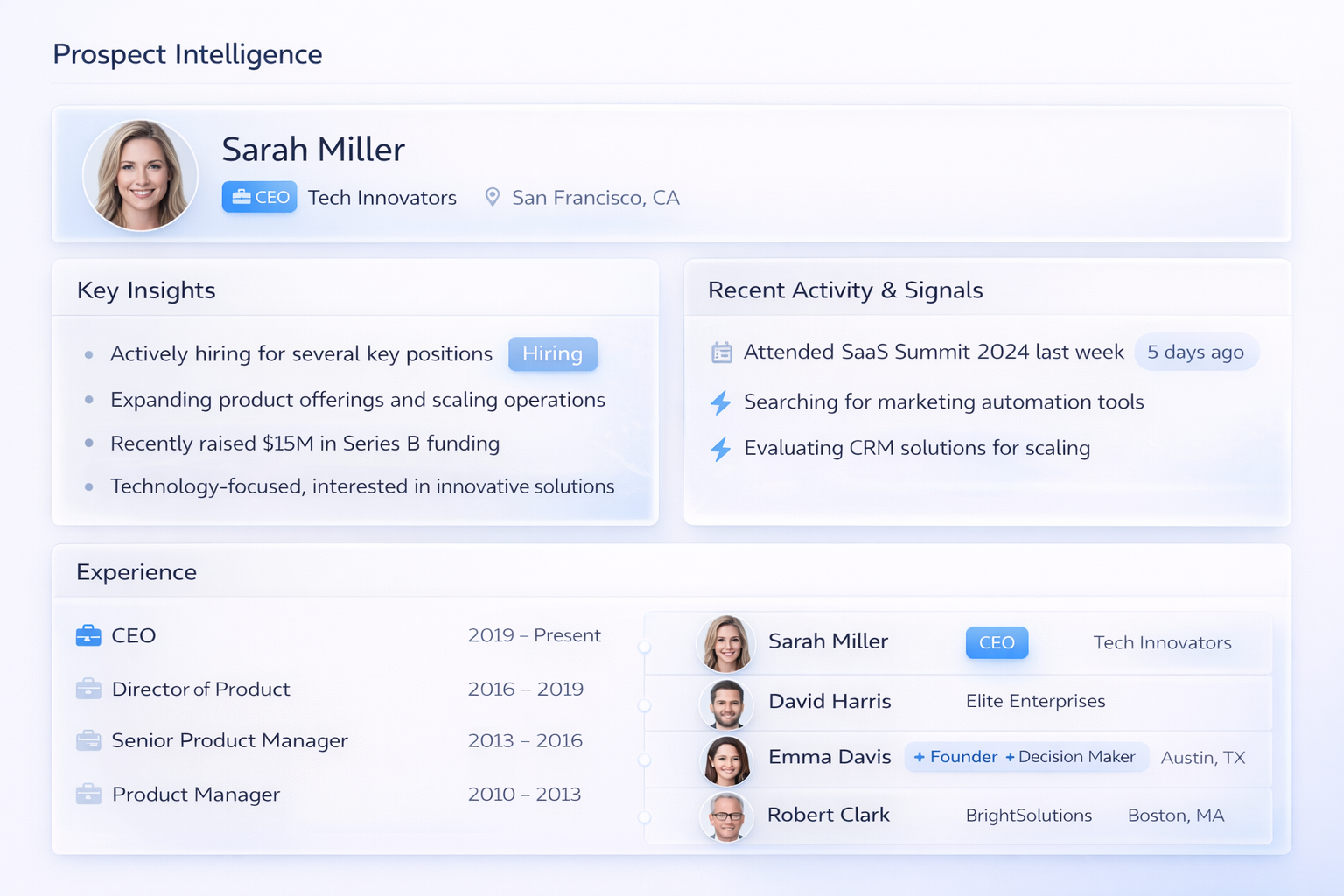Toggle the Hiring status badge
The height and width of the screenshot is (896, 1344).
[x=552, y=353]
